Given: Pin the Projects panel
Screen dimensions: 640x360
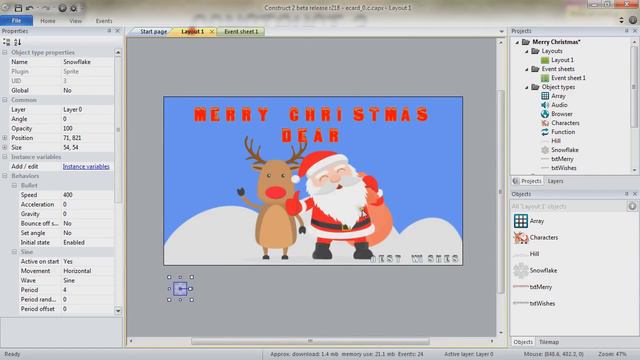Looking at the screenshot, I should (627, 31).
